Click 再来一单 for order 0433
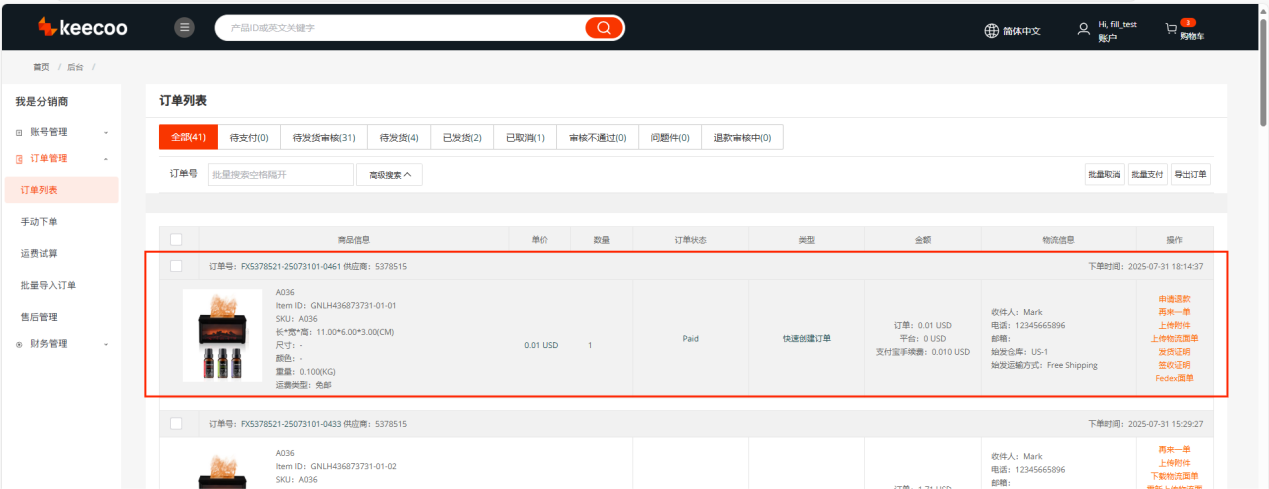Viewport: 1269px width, 489px height. point(1174,450)
